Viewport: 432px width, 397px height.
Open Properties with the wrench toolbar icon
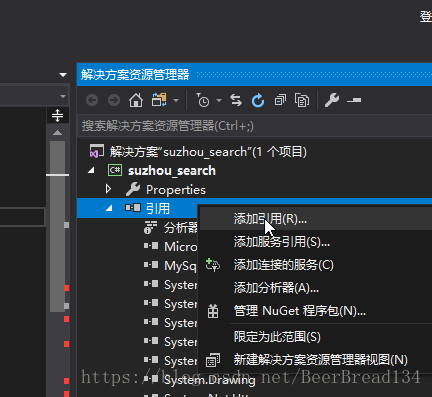(332, 100)
